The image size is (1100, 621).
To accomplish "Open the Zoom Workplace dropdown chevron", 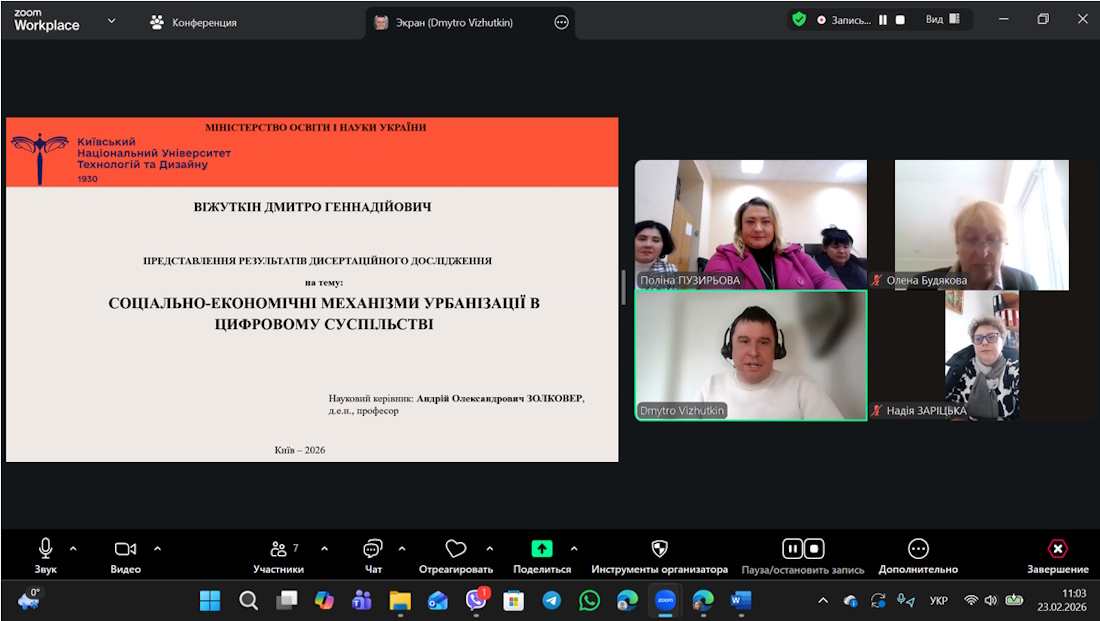I will tap(111, 20).
